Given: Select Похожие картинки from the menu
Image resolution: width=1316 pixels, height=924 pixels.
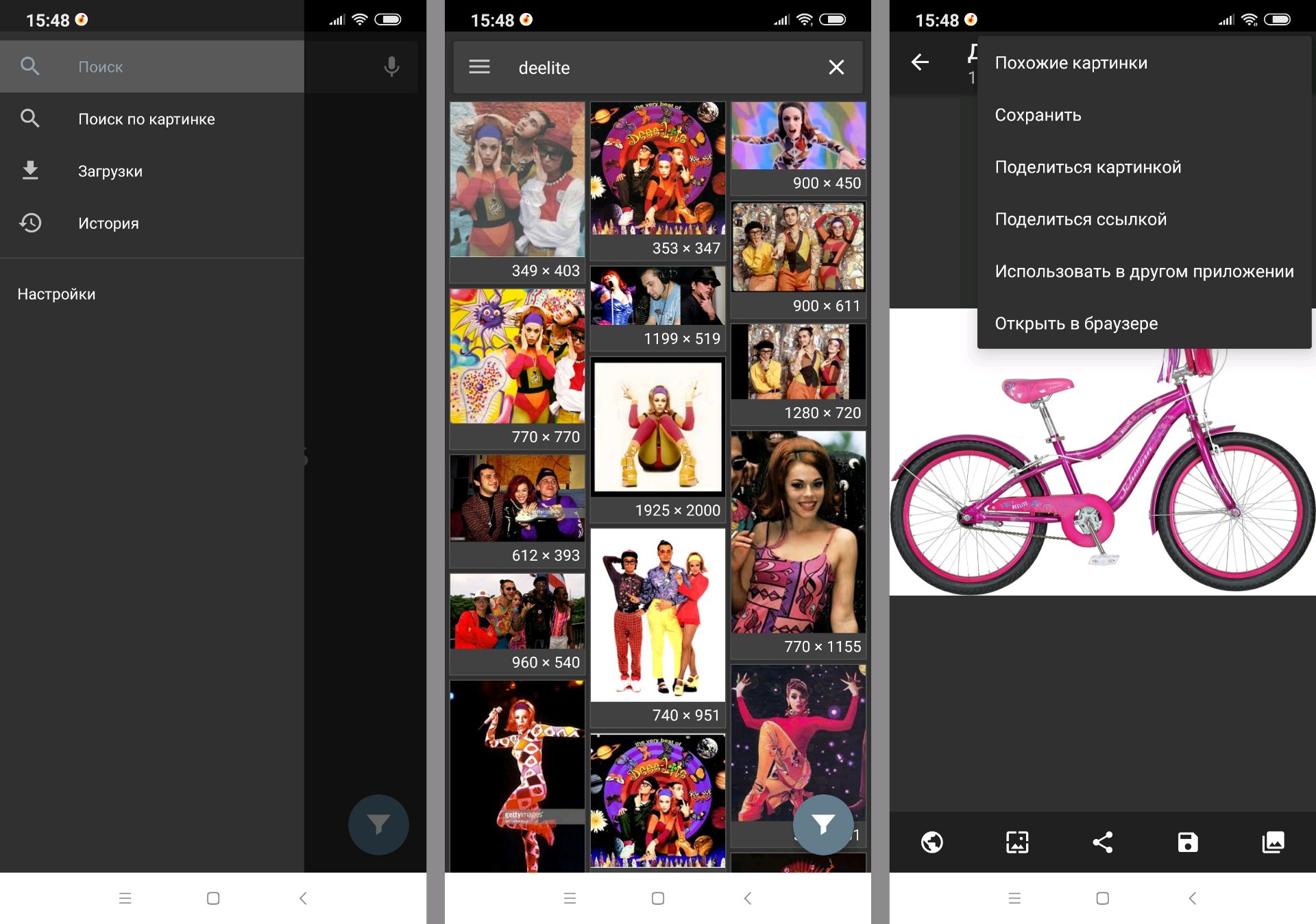Looking at the screenshot, I should click(x=1144, y=63).
